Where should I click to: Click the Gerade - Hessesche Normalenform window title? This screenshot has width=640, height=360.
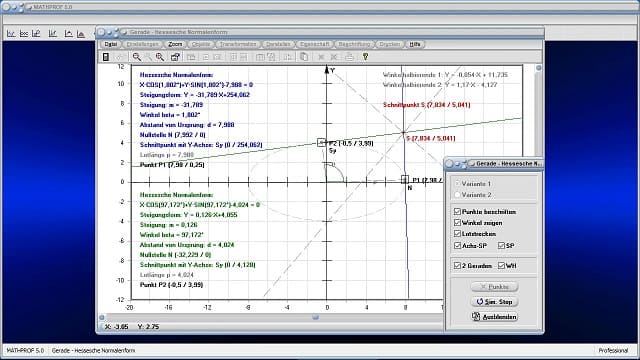[x=178, y=32]
